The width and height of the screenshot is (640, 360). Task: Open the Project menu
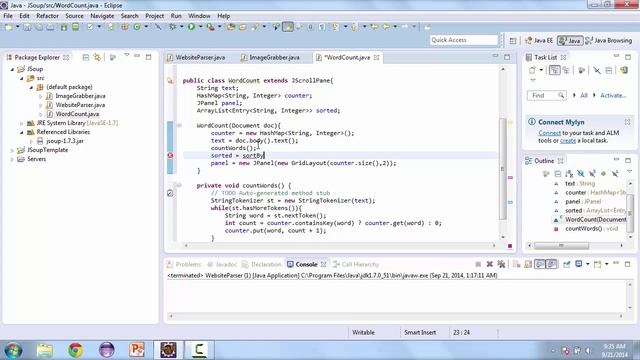click(155, 16)
